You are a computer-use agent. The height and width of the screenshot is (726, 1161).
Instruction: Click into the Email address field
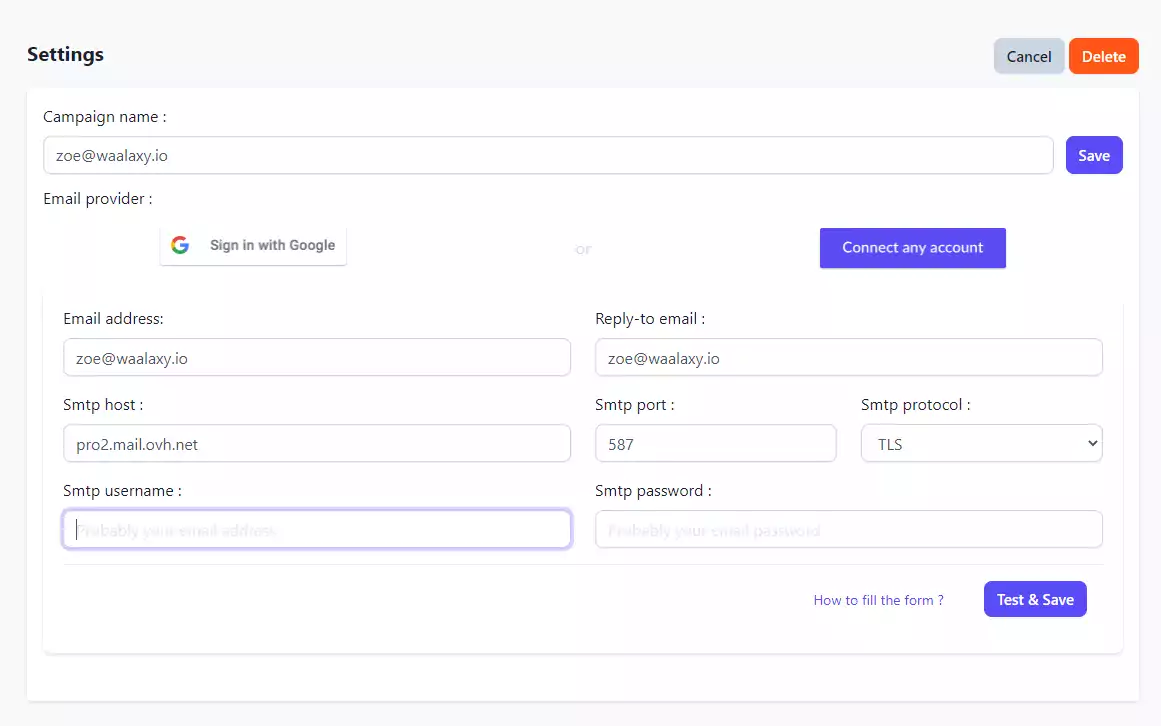click(x=316, y=358)
